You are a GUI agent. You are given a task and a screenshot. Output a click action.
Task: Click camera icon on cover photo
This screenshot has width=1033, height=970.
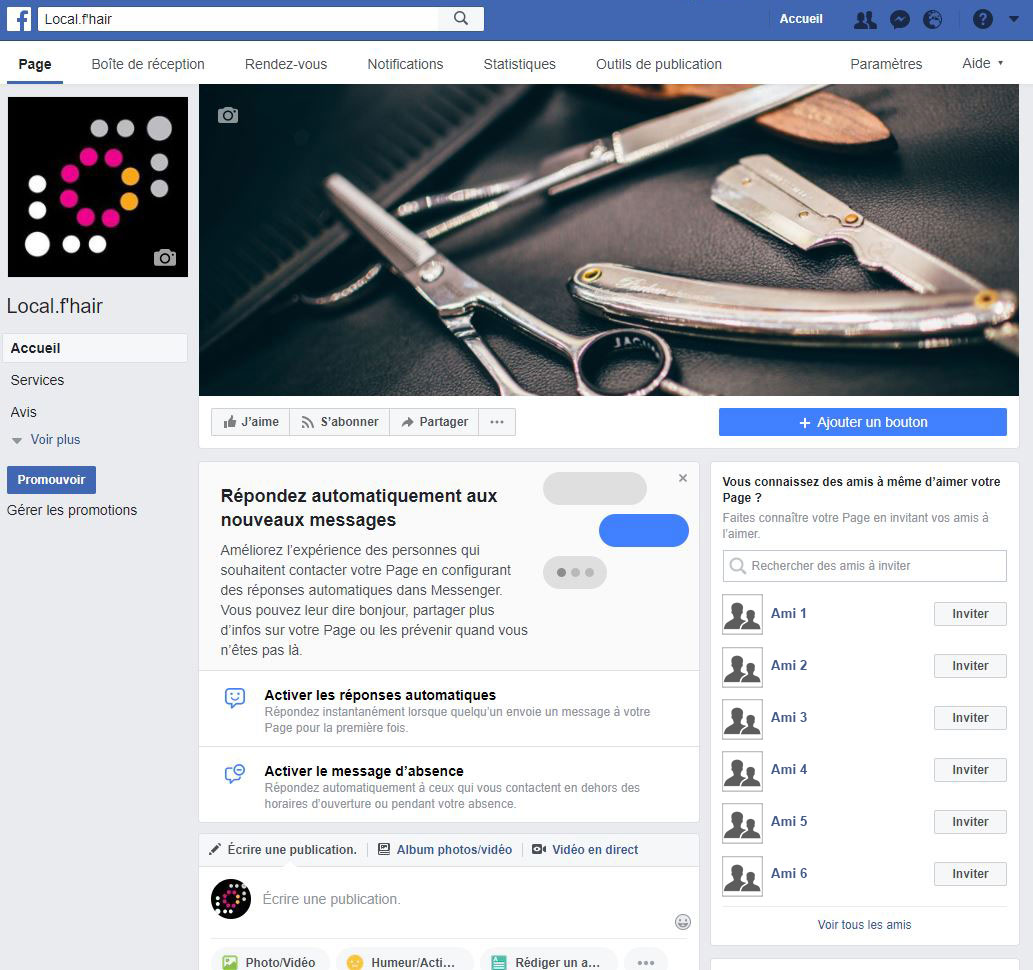(x=228, y=115)
